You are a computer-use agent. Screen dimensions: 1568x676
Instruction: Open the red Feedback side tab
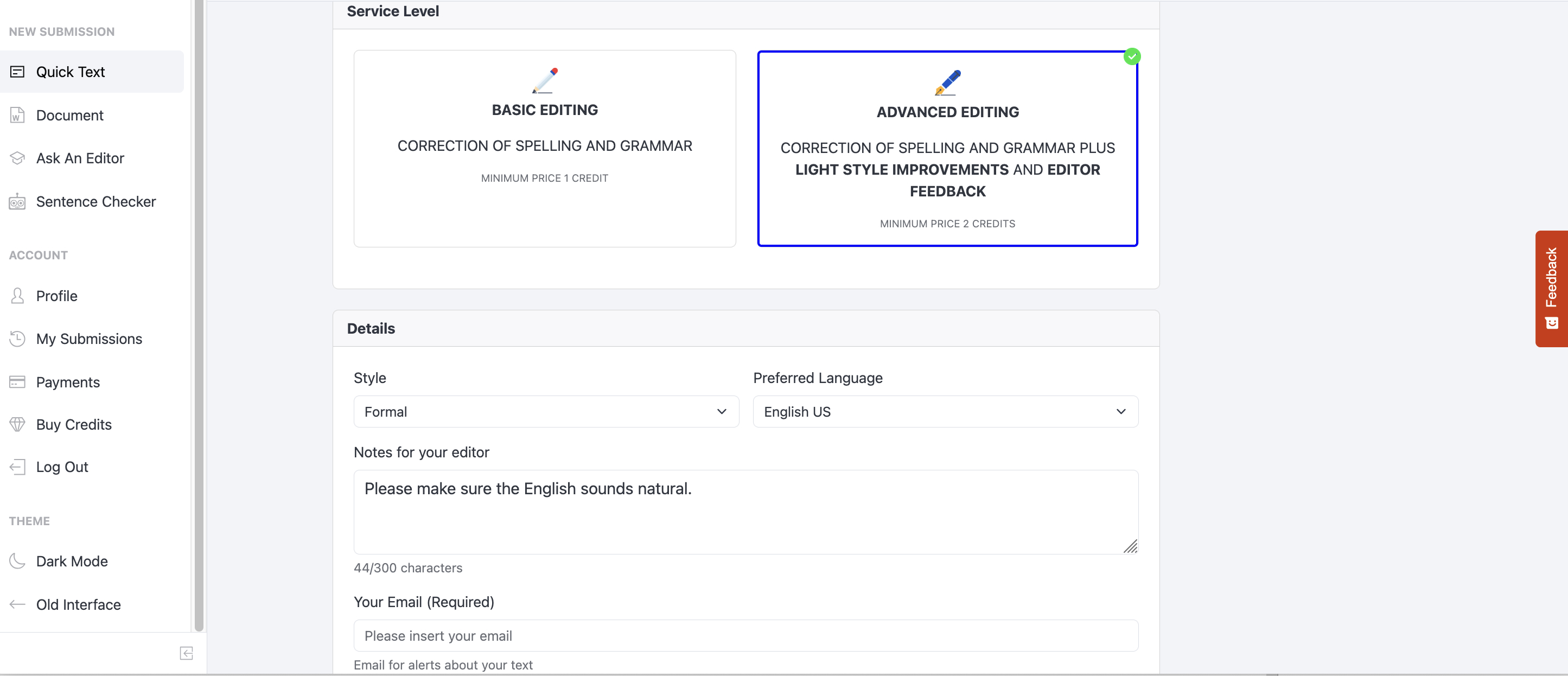(1552, 289)
